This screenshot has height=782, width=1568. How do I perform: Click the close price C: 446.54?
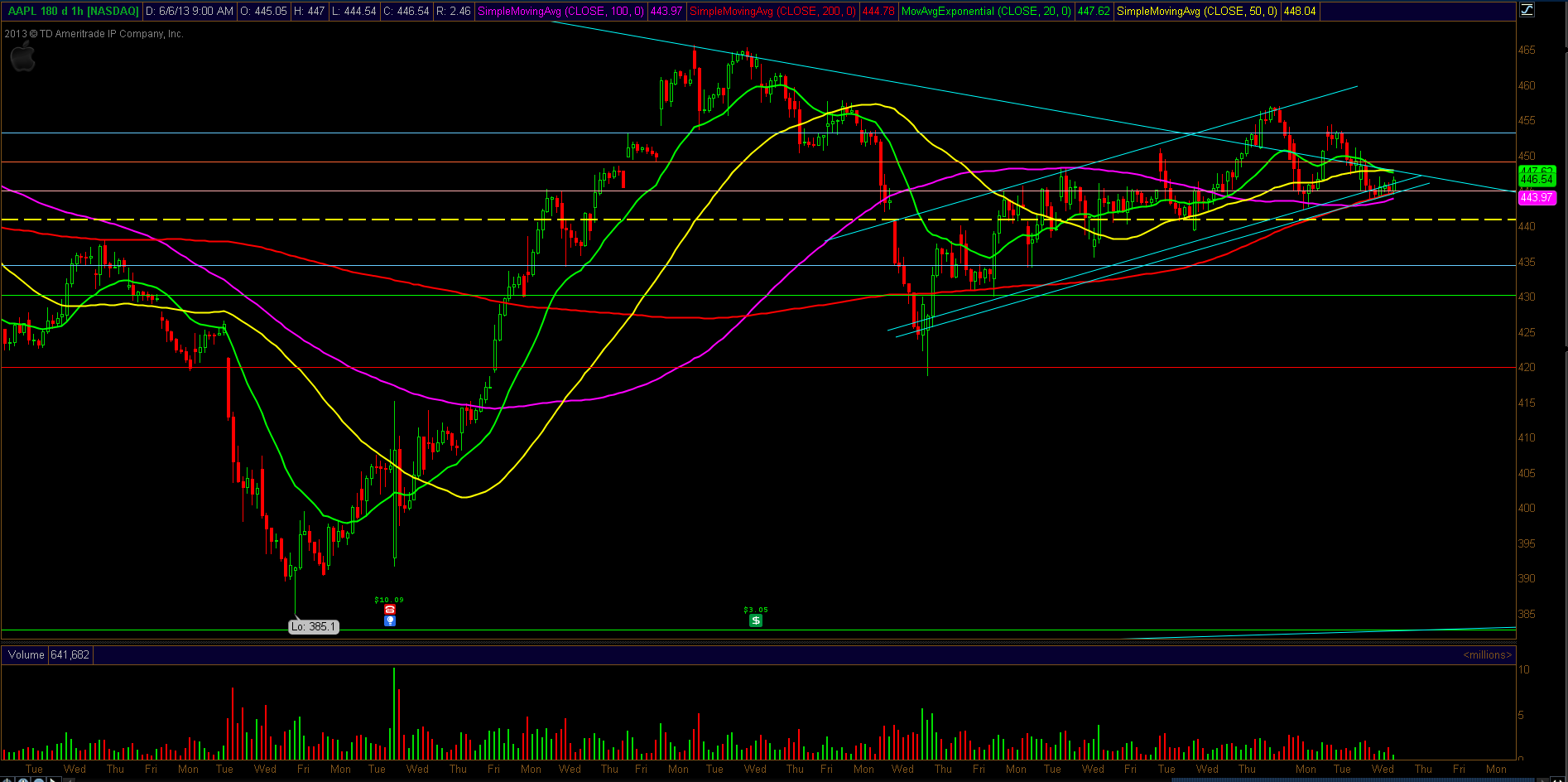pyautogui.click(x=406, y=12)
